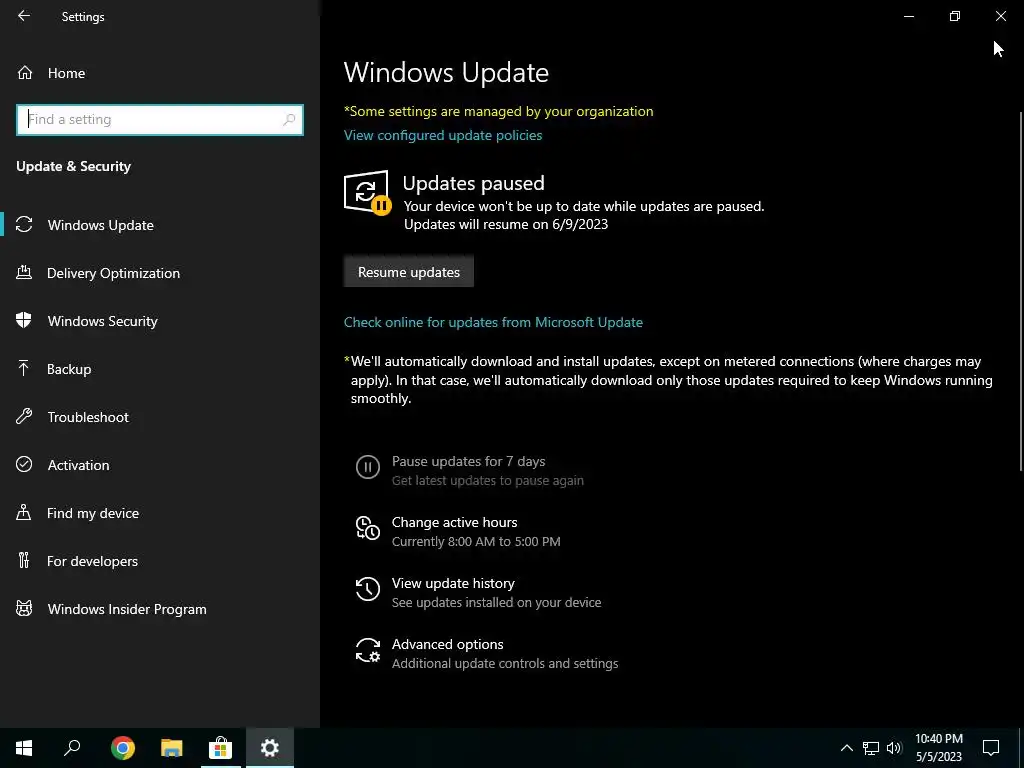The image size is (1024, 768).
Task: Open the network icon in system tray
Action: point(871,748)
